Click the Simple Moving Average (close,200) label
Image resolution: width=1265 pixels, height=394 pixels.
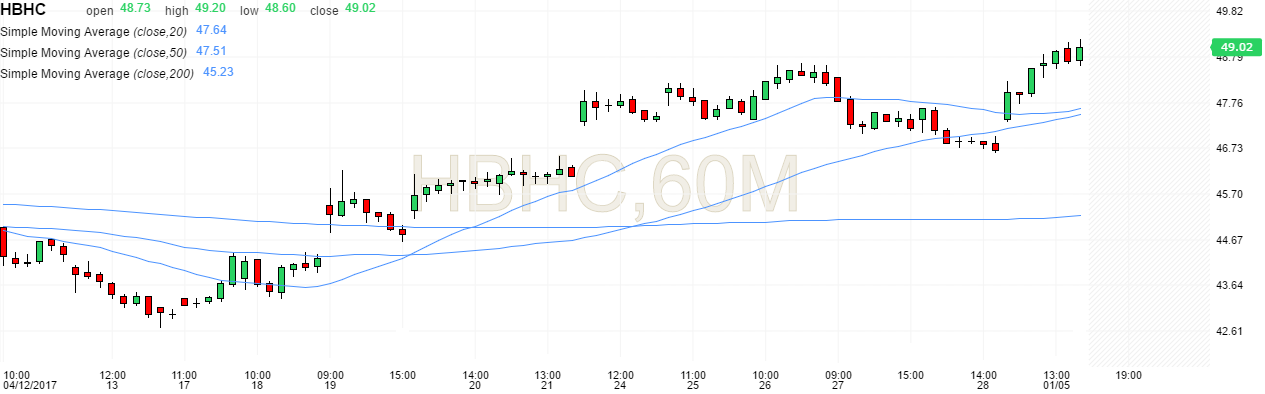coord(97,73)
